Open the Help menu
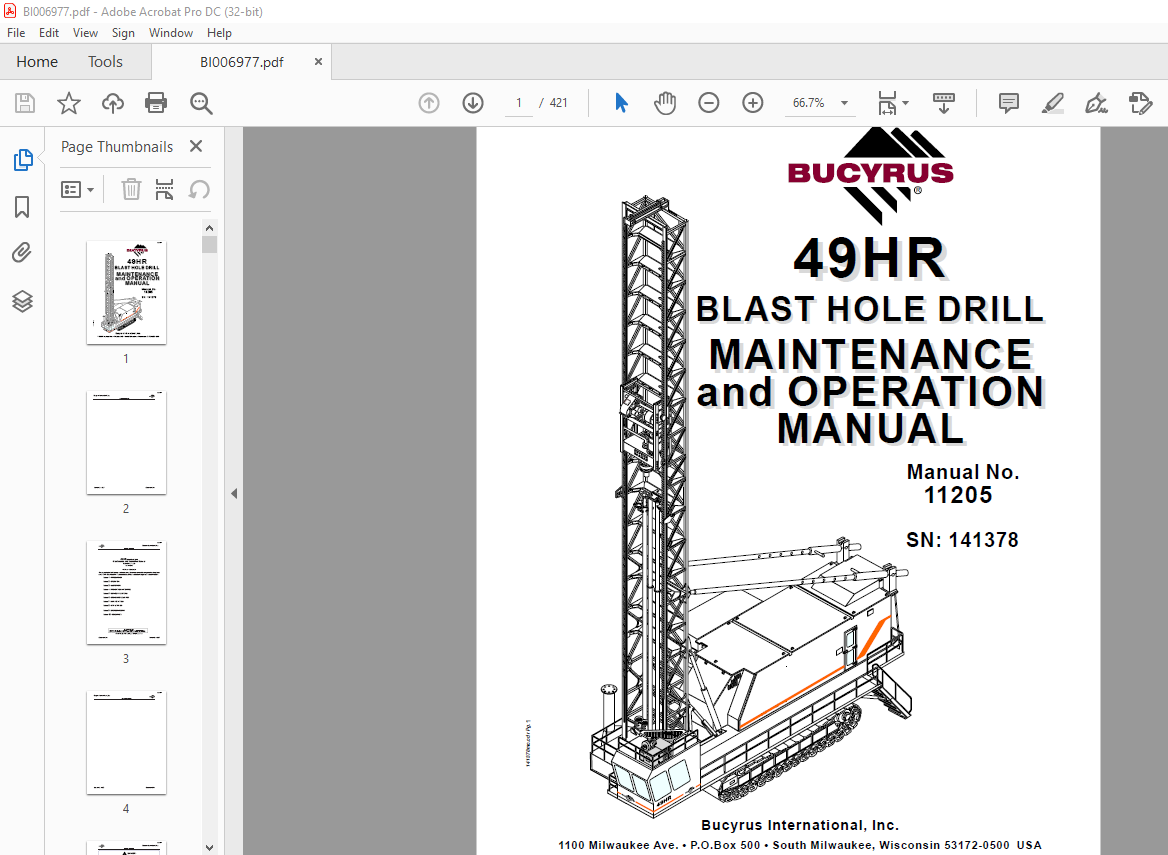 pyautogui.click(x=219, y=33)
